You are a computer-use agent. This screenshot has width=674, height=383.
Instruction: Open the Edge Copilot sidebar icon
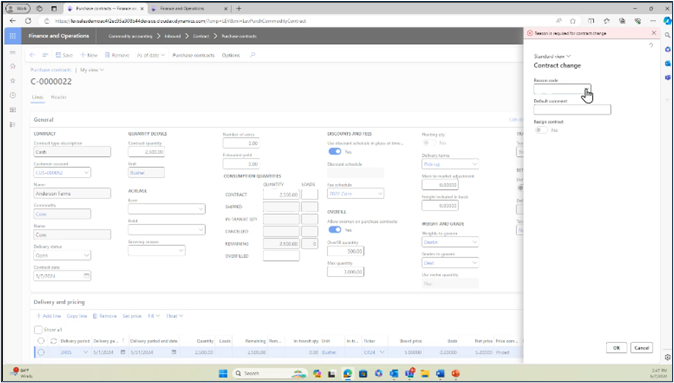point(667,21)
